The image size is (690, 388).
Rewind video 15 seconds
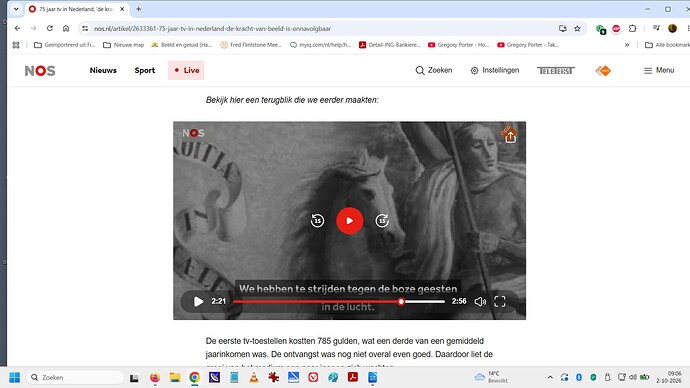click(x=317, y=220)
